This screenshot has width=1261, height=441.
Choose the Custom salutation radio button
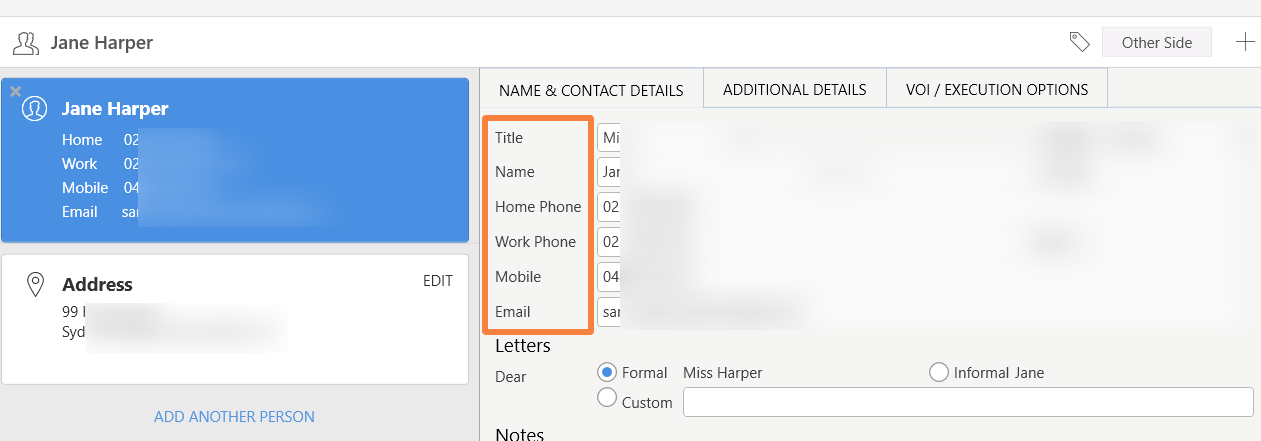(606, 398)
